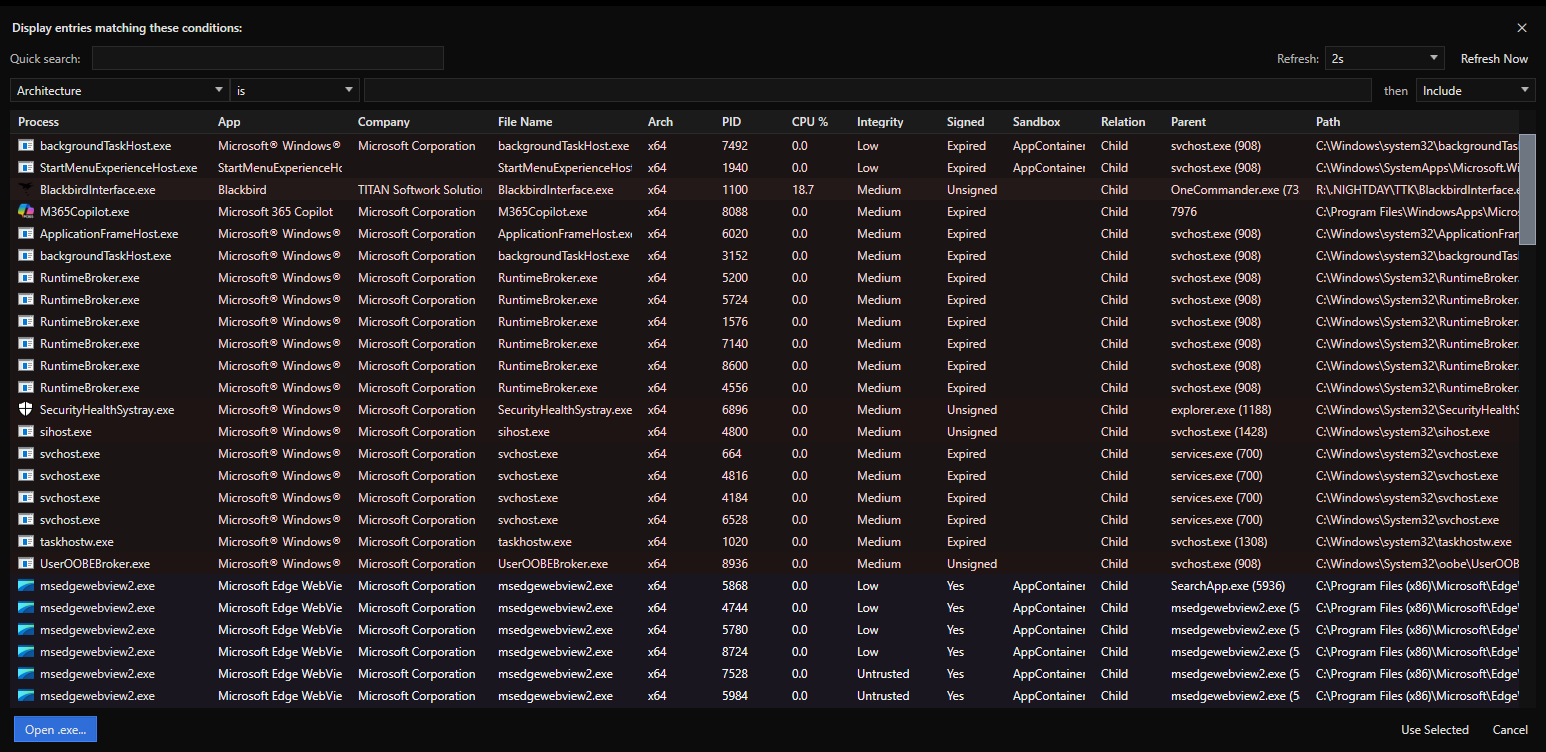Click the PID cell "8088"
1546x752 pixels.
[x=735, y=212]
